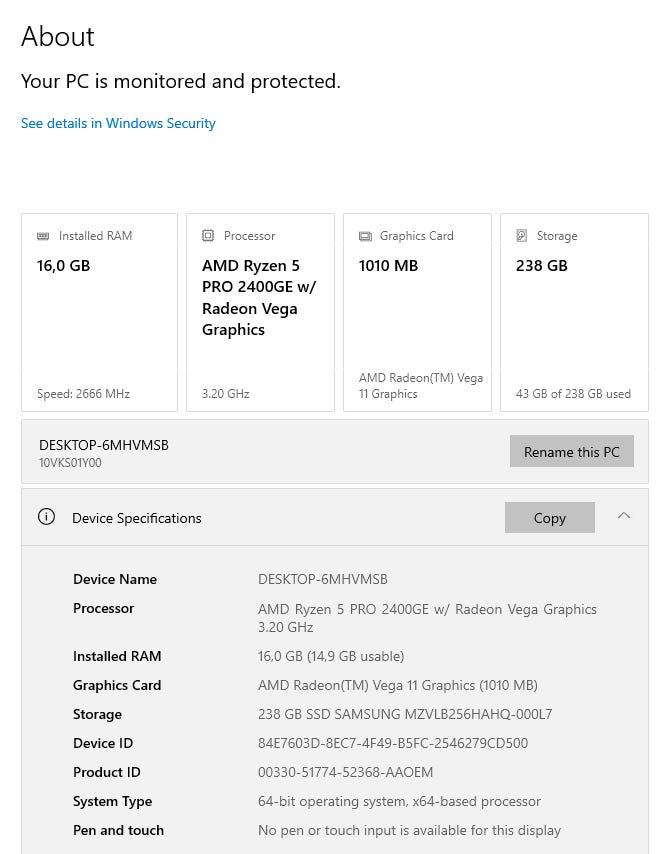Select the AMD Ryzen 5 PRO processor card title

click(x=259, y=297)
